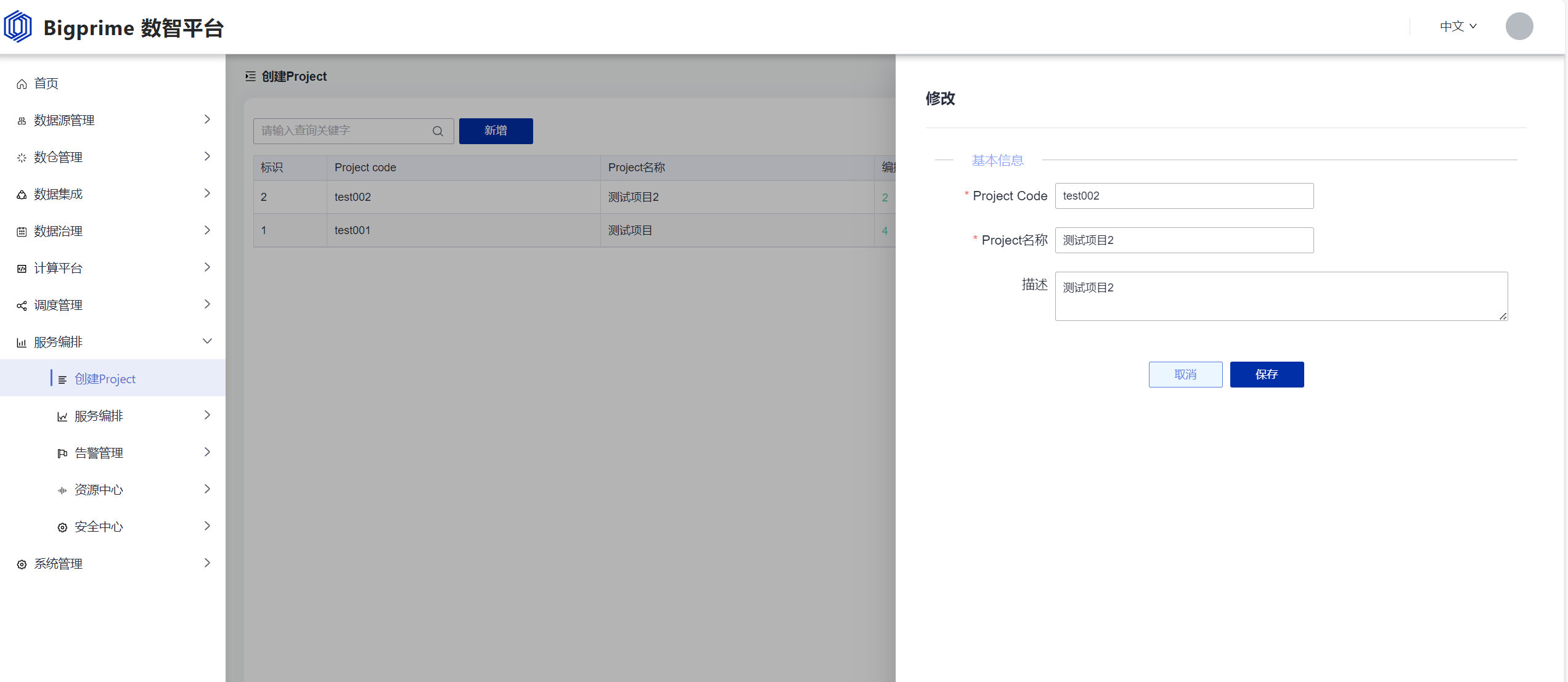This screenshot has height=682, width=1568.
Task: Click the 资源中心 waveform icon
Action: (62, 490)
